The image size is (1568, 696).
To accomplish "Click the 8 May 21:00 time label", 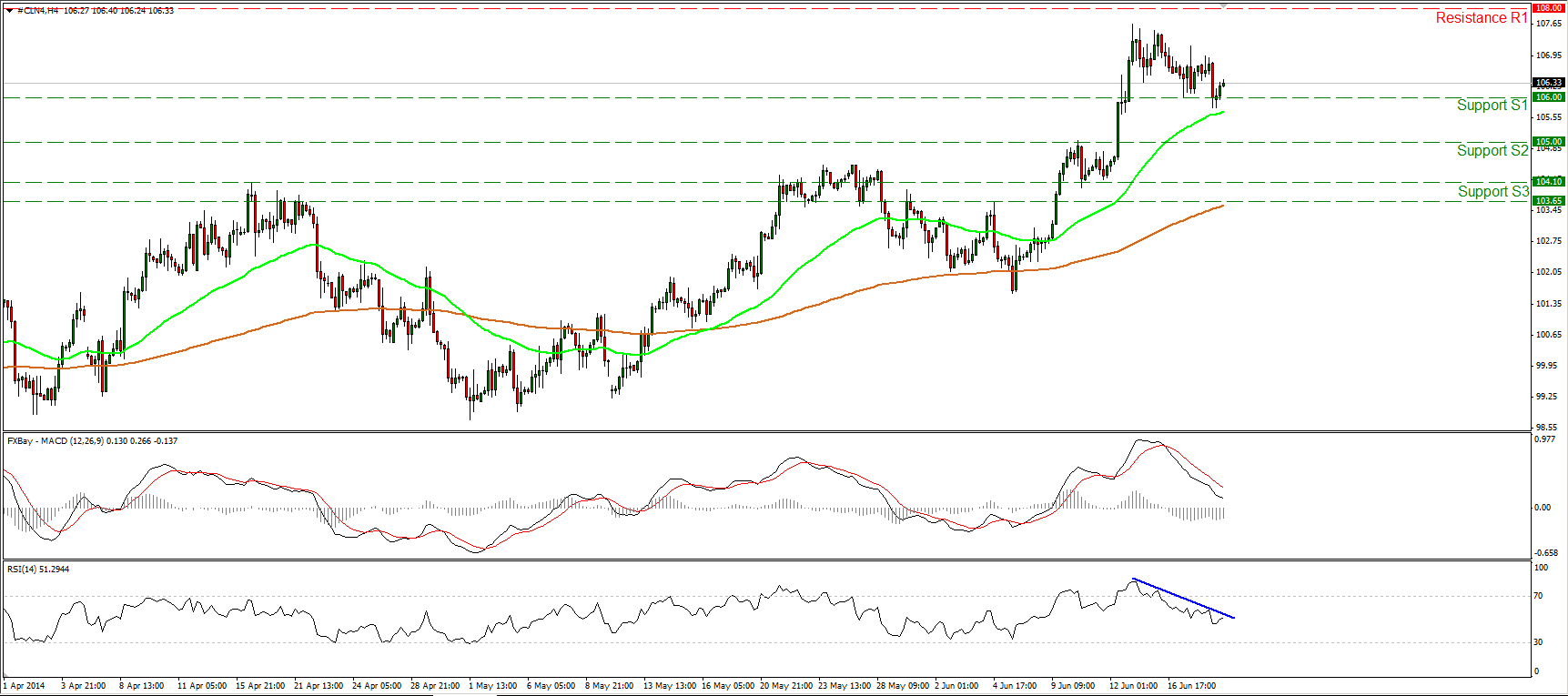I will pos(608,686).
